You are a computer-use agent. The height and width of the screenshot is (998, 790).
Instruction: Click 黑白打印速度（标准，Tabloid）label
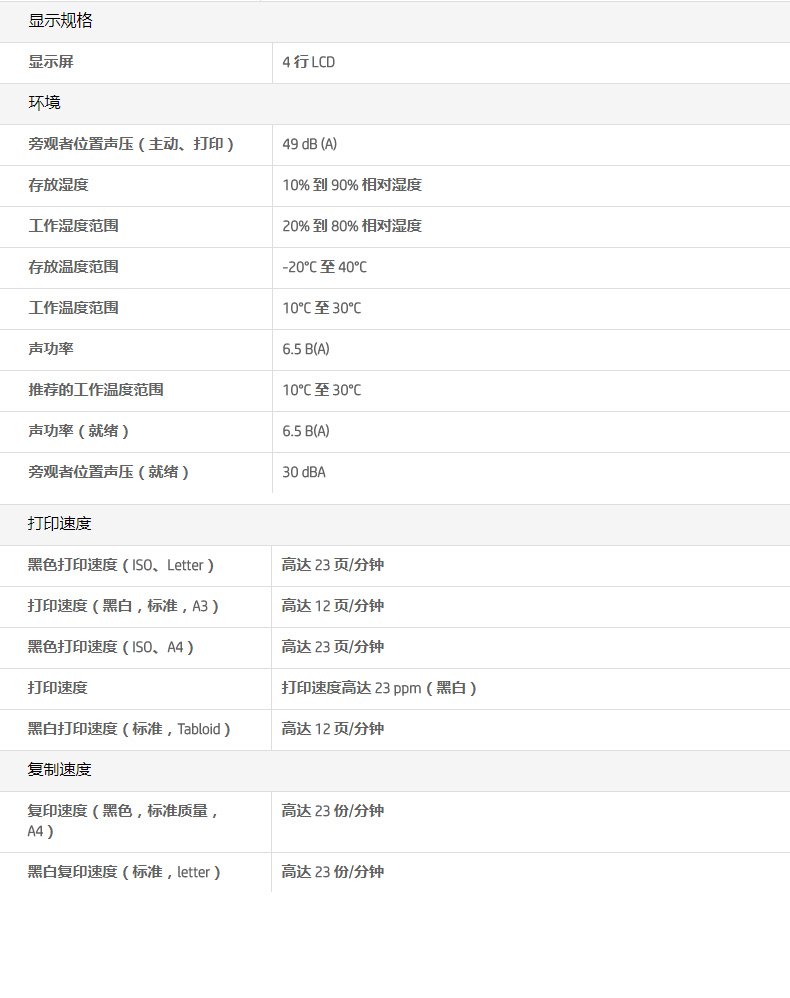coord(128,729)
